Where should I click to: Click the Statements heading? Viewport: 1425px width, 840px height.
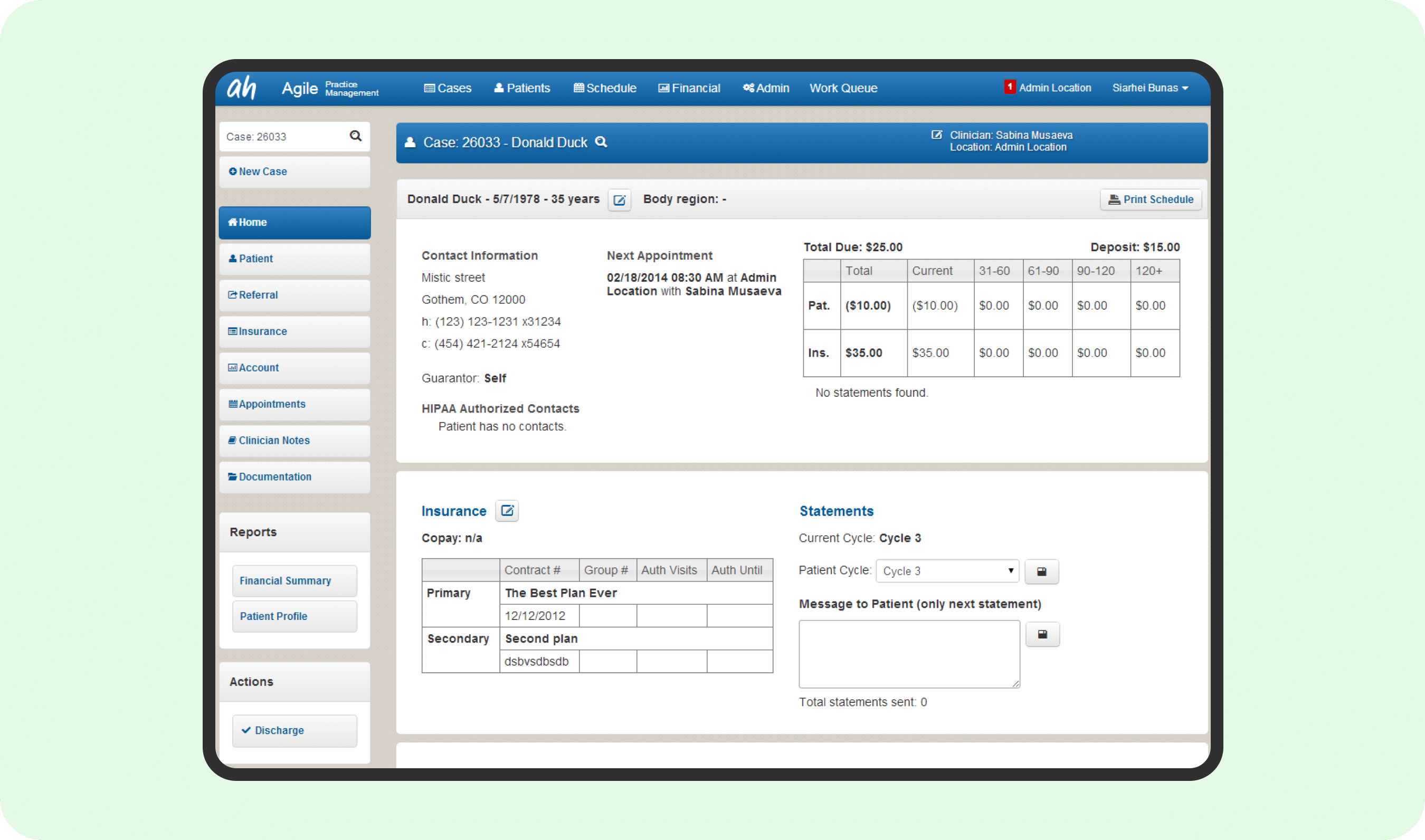[836, 511]
